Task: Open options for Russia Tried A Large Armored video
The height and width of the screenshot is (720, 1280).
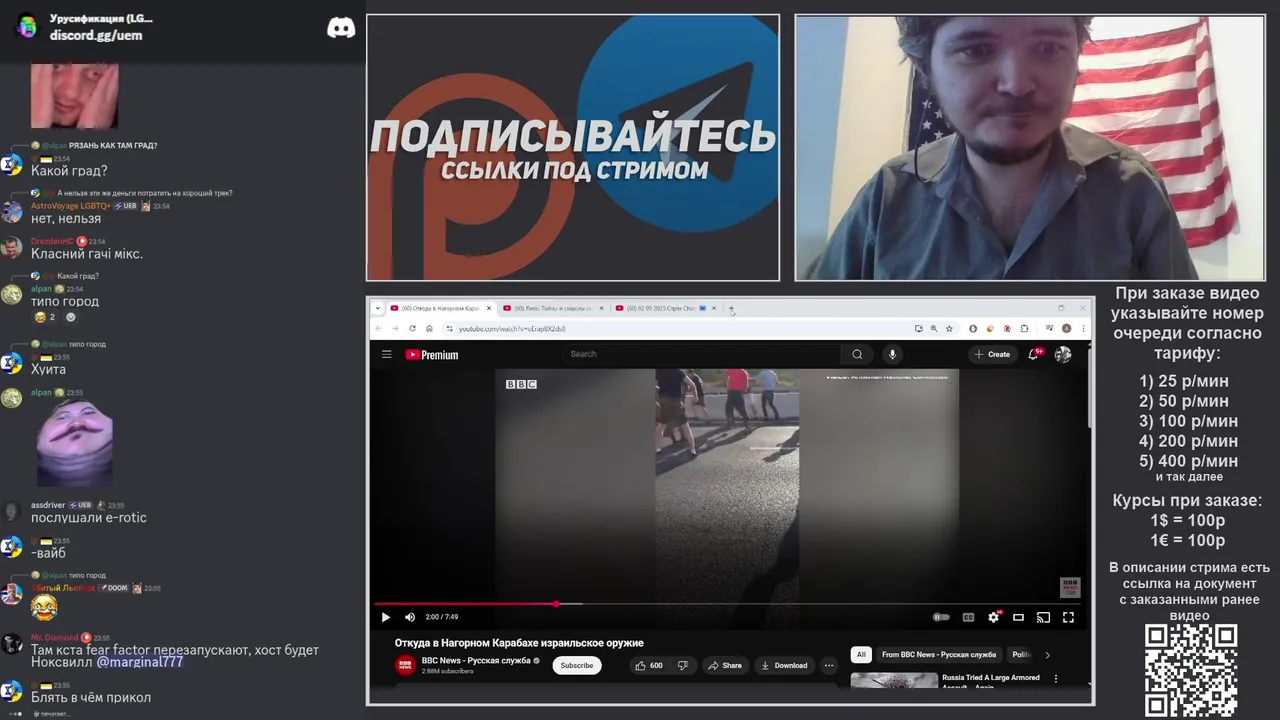Action: click(x=1056, y=679)
